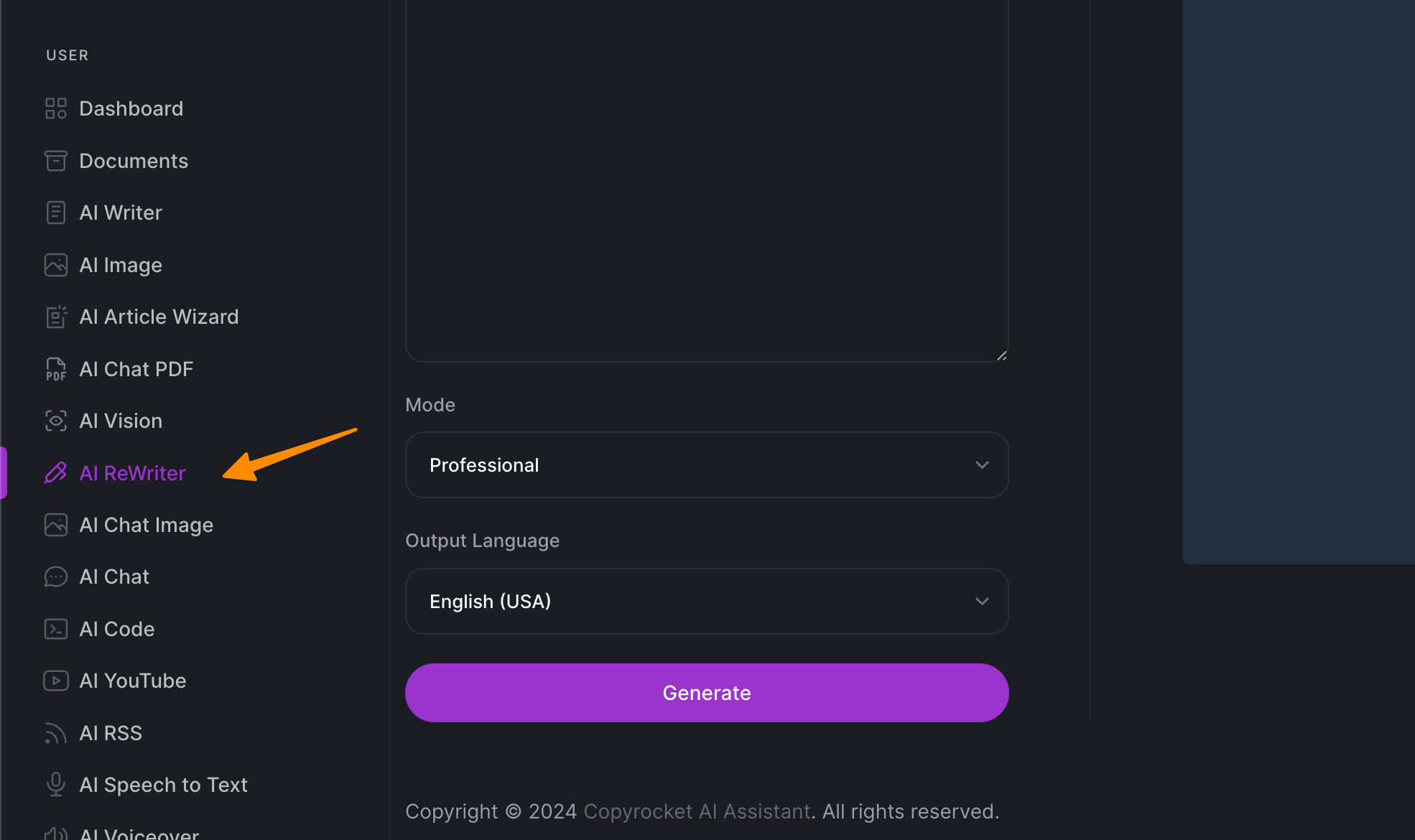Click the AI Speech to Text microphone icon

pos(55,785)
